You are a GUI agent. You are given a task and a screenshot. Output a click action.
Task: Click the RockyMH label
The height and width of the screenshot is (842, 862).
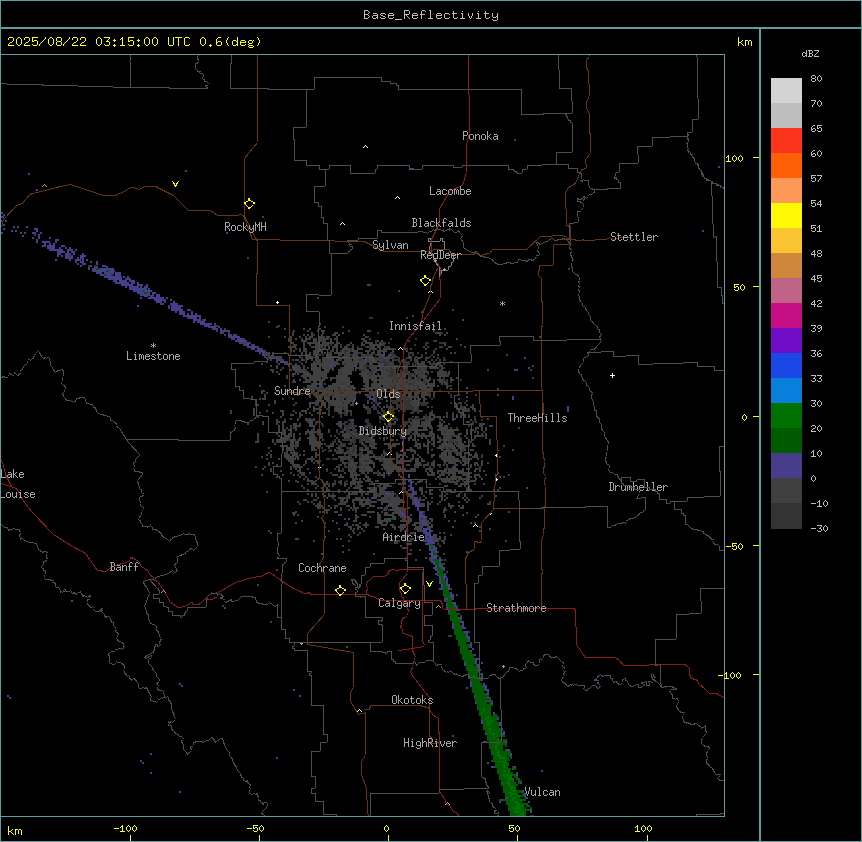pos(245,227)
